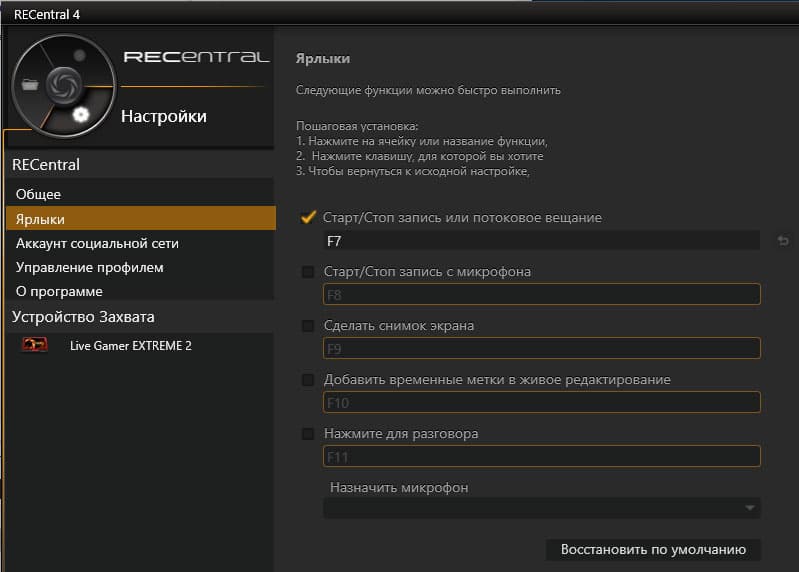Image resolution: width=799 pixels, height=572 pixels.
Task: Enable the Сделать снимок экрана checkbox
Action: [308, 326]
